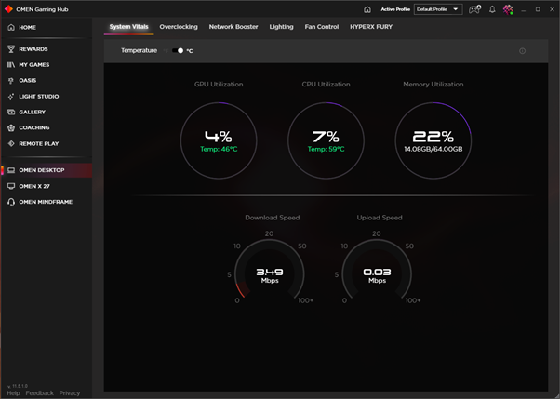Click the 'Temp: 46°C' GPU reading
The height and width of the screenshot is (399, 560).
219,149
